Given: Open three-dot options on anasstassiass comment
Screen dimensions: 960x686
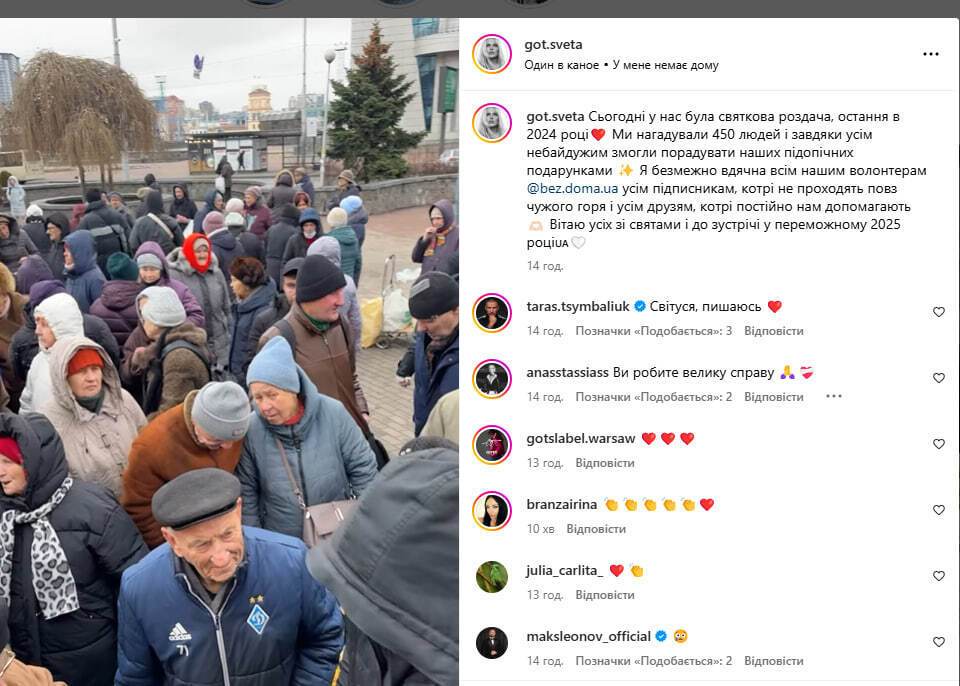Looking at the screenshot, I should click(834, 396).
